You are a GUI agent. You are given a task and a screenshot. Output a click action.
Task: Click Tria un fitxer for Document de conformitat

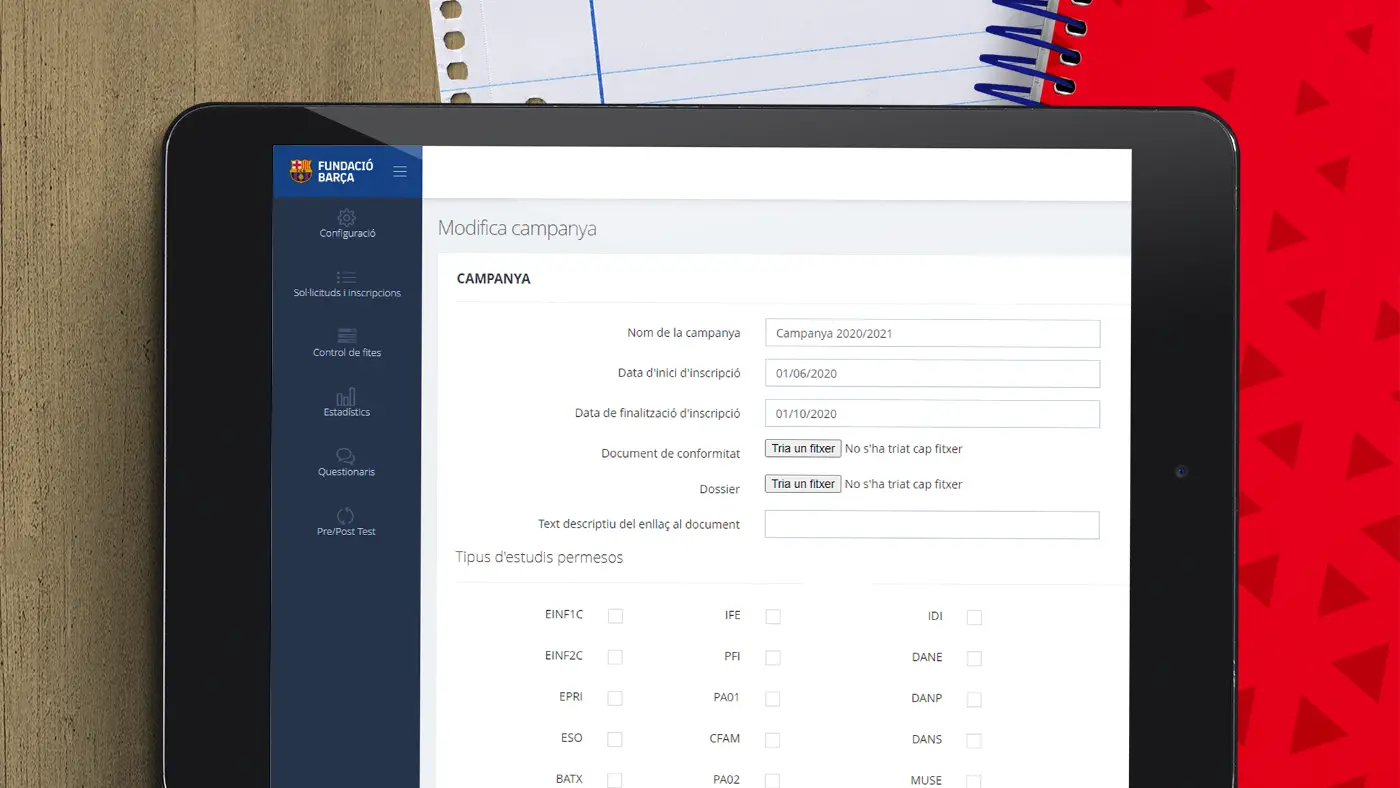coord(803,449)
